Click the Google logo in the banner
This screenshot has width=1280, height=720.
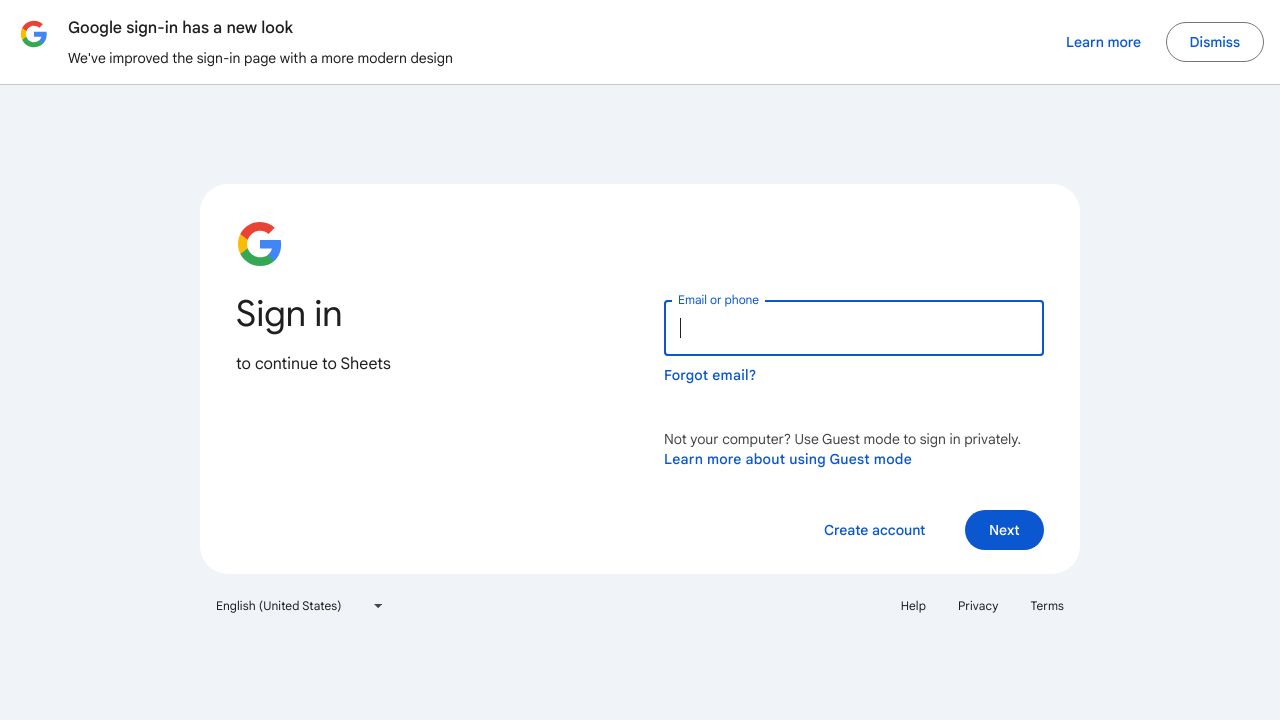click(x=34, y=34)
